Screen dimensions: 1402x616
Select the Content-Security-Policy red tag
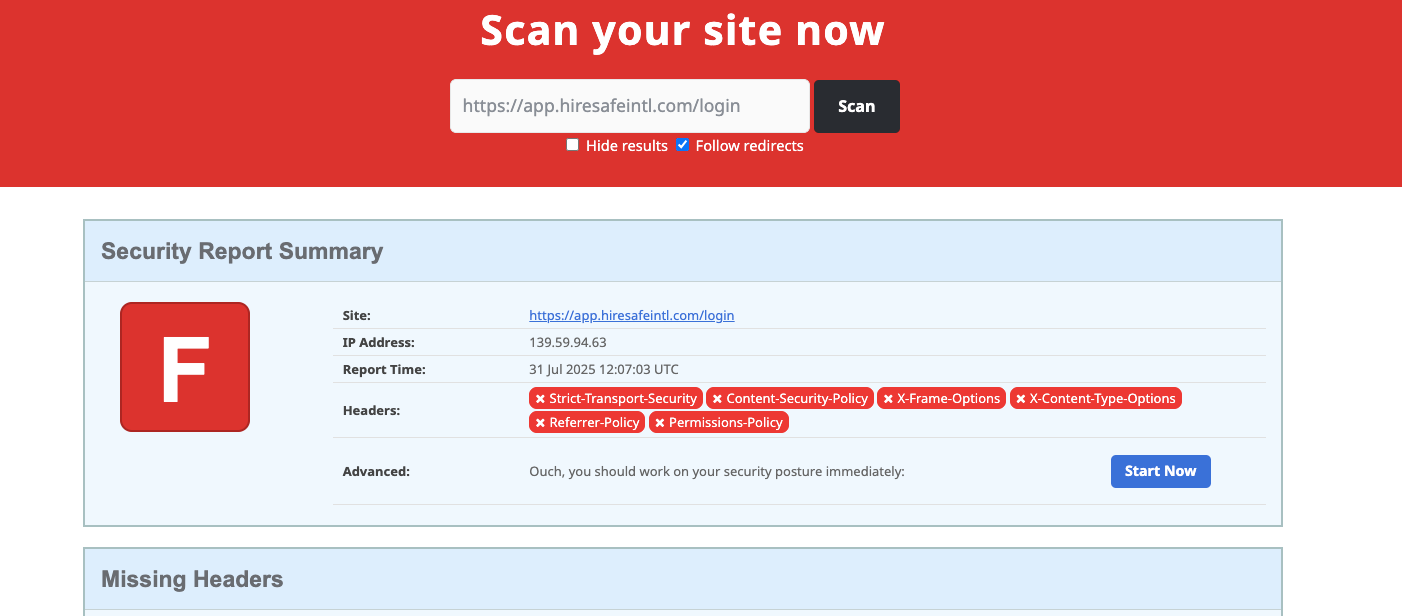point(790,398)
